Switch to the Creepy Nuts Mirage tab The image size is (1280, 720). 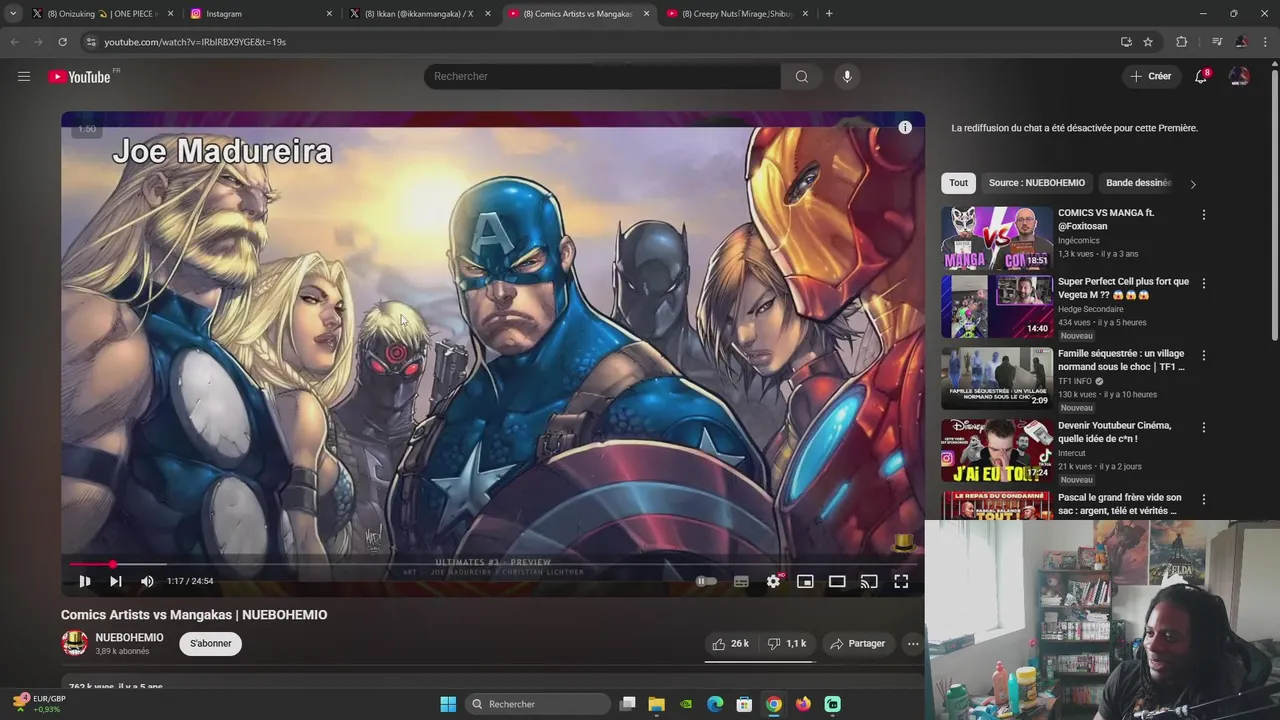(738, 14)
